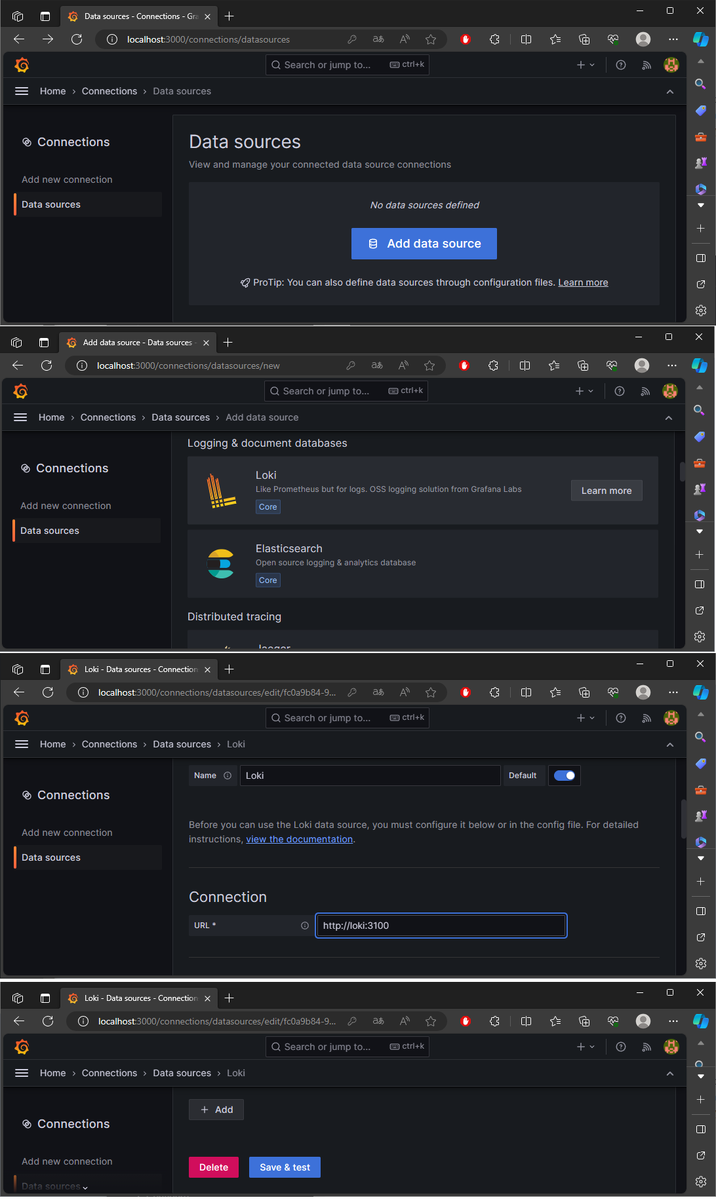The height and width of the screenshot is (1200, 716).
Task: Go back in the Data sources list browser window
Action: click(x=18, y=39)
